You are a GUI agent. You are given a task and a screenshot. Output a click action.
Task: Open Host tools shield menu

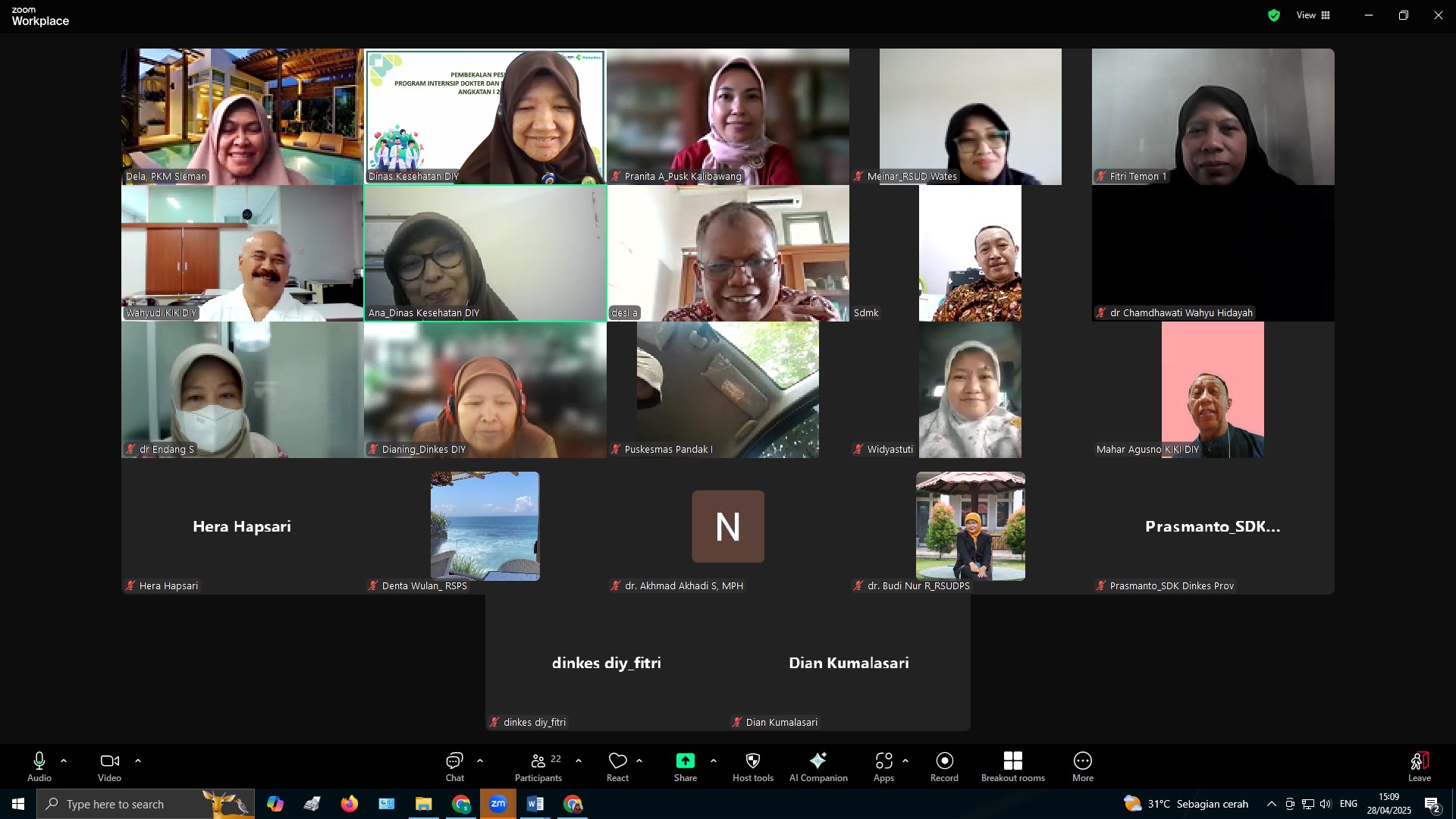[x=753, y=767]
